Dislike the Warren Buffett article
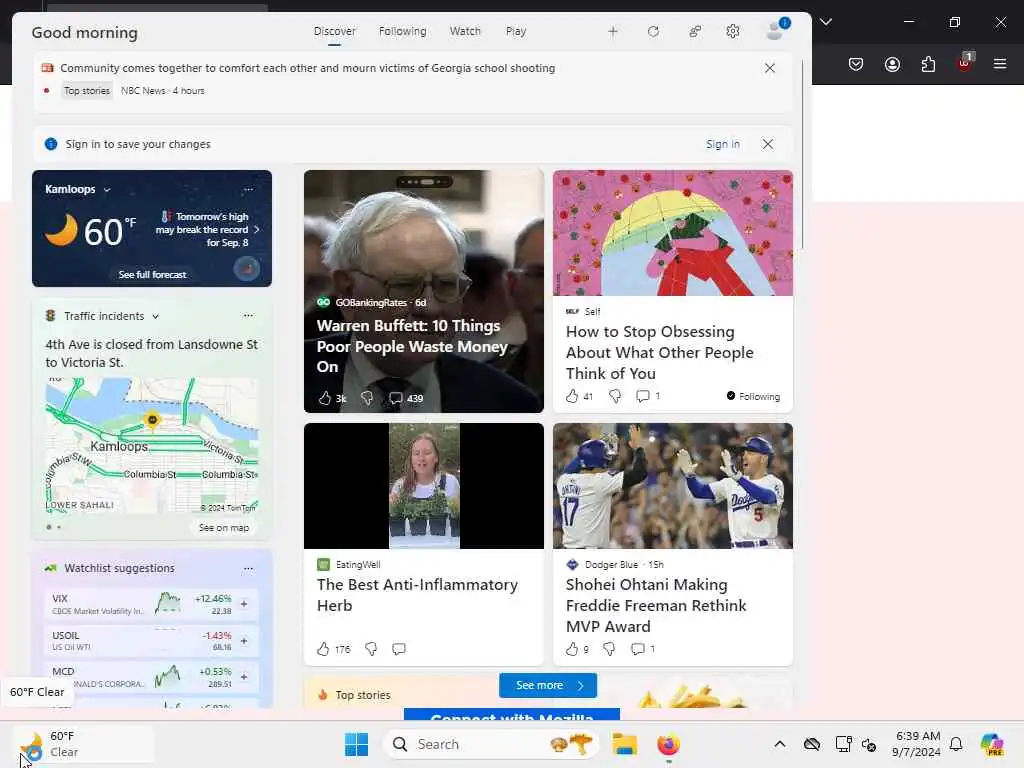This screenshot has width=1024, height=768. click(x=367, y=398)
